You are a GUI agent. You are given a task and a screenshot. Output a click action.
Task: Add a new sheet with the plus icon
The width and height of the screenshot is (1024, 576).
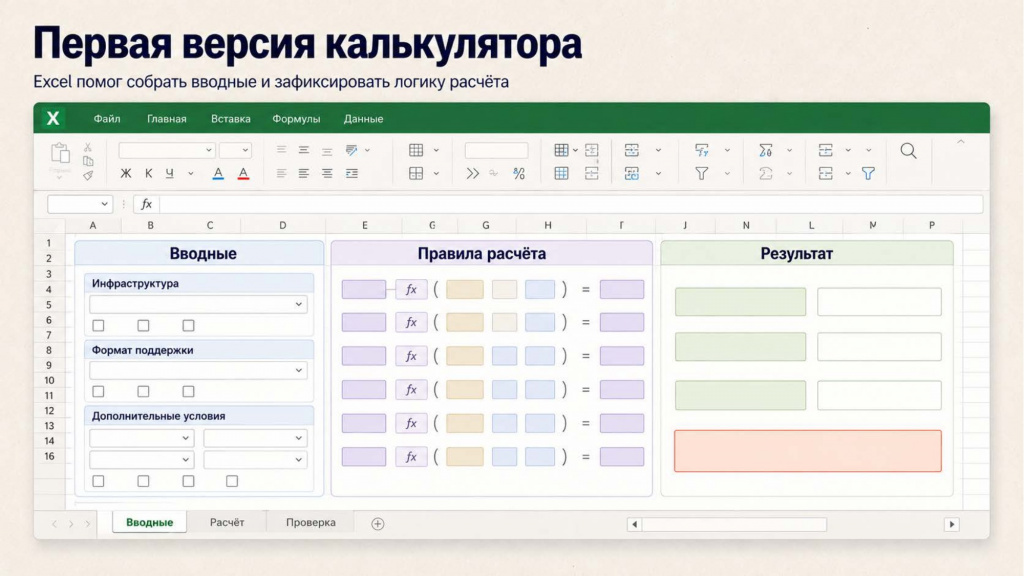pyautogui.click(x=377, y=524)
